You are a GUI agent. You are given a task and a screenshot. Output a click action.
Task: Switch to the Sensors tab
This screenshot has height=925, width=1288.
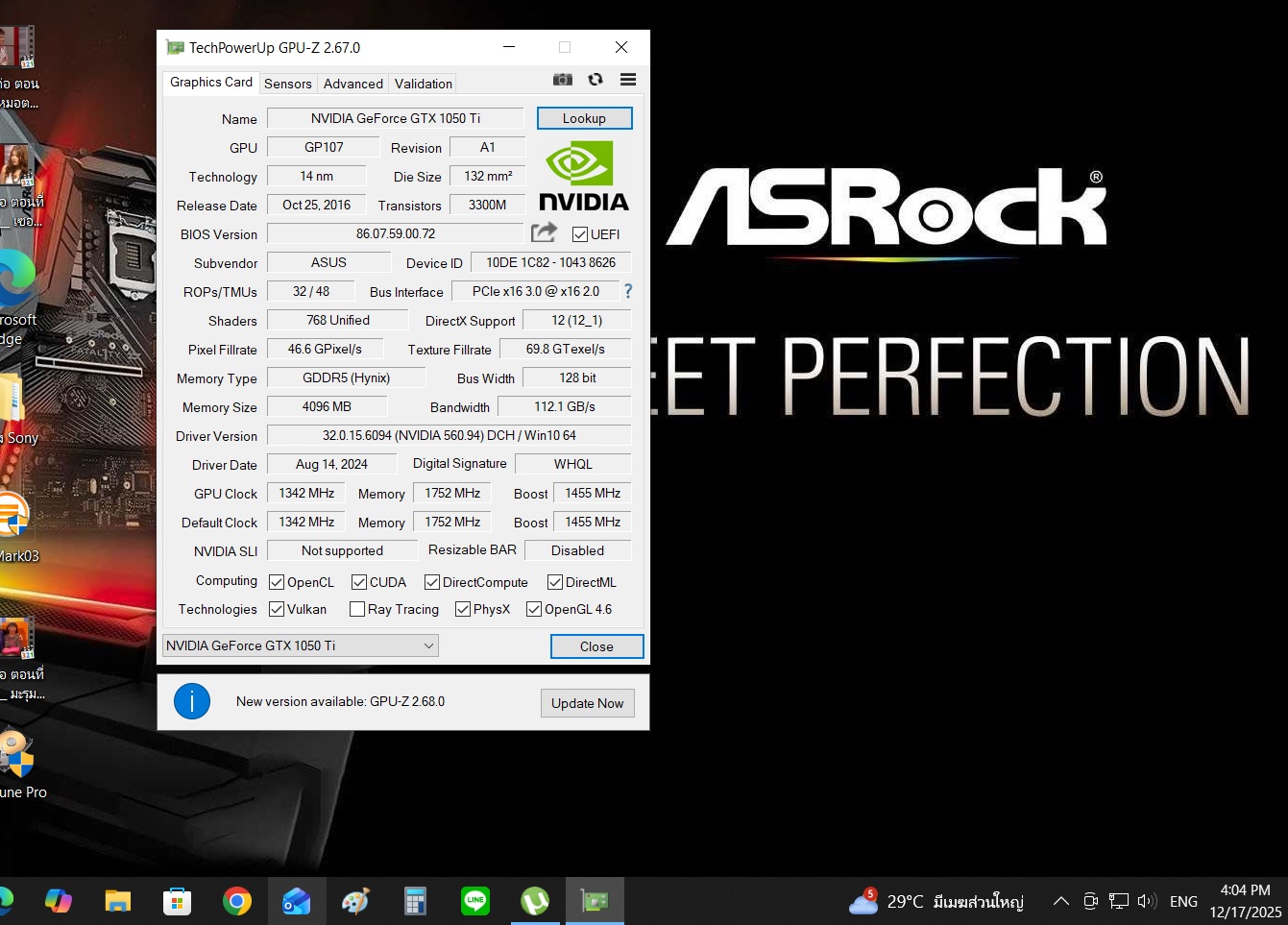[x=288, y=84]
